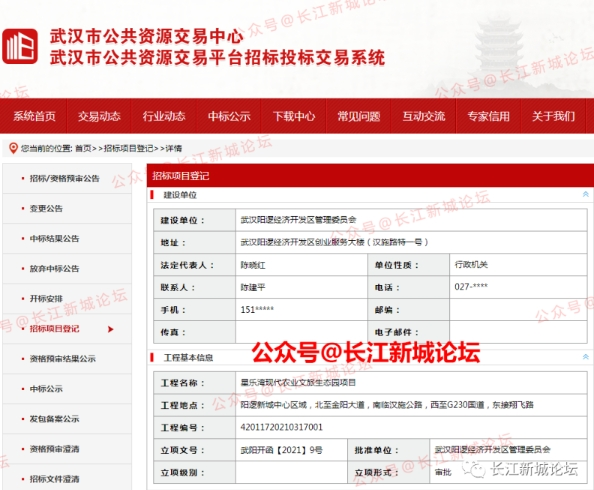Open 放弃中标公告 in the sidebar

click(55, 269)
